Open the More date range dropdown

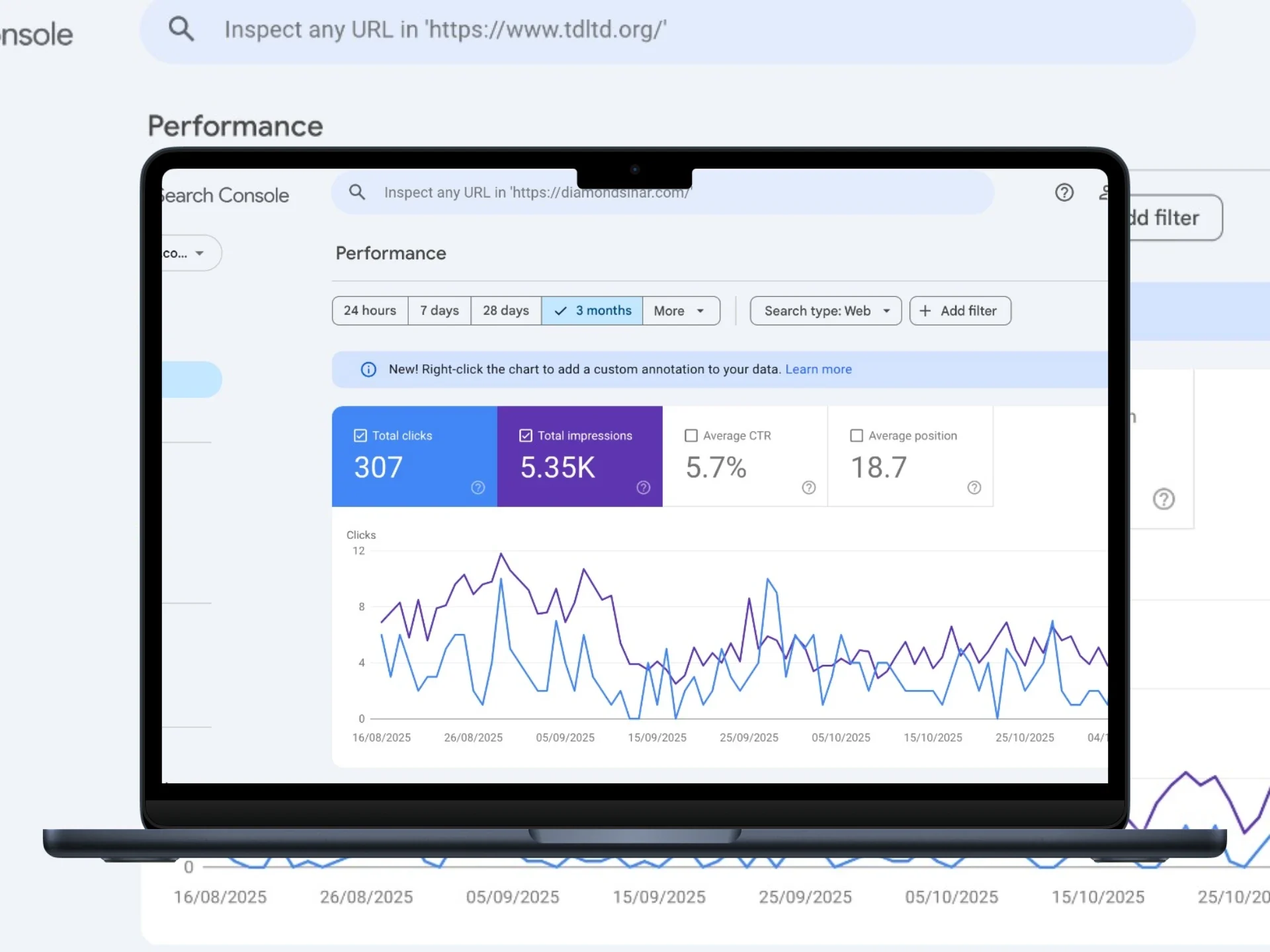click(x=681, y=311)
